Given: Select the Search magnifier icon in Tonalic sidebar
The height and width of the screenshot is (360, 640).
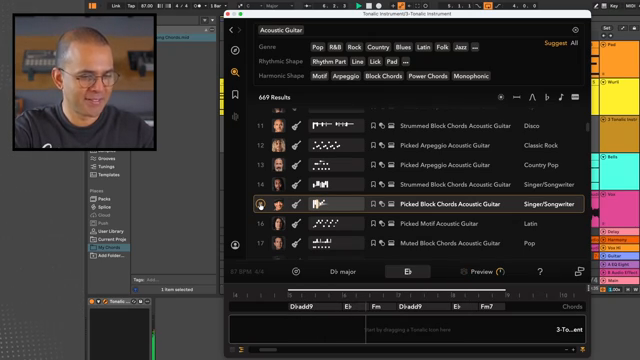Looking at the screenshot, I should tap(235, 72).
